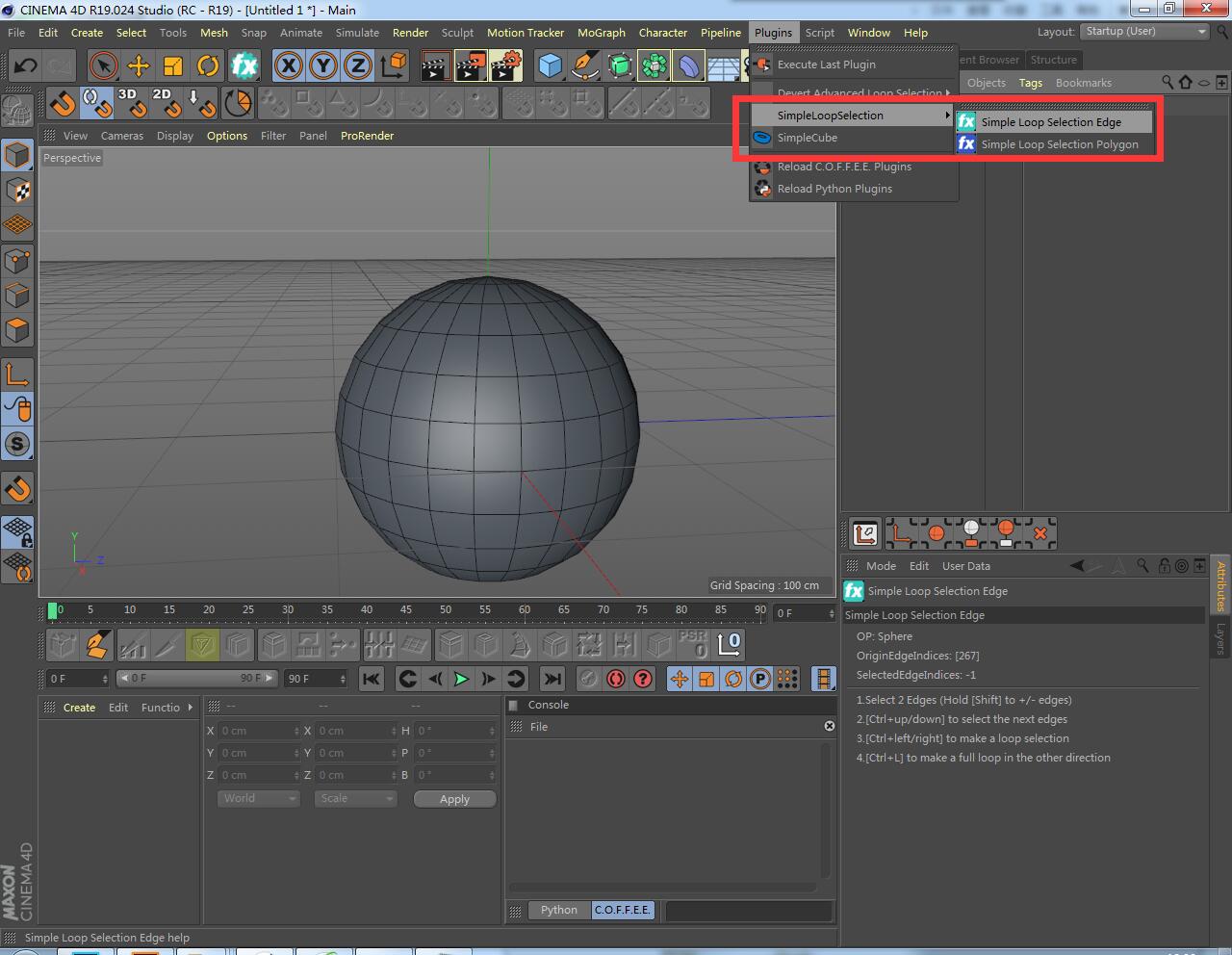Click the Undo arrow icon
This screenshot has width=1232, height=955.
[23, 65]
